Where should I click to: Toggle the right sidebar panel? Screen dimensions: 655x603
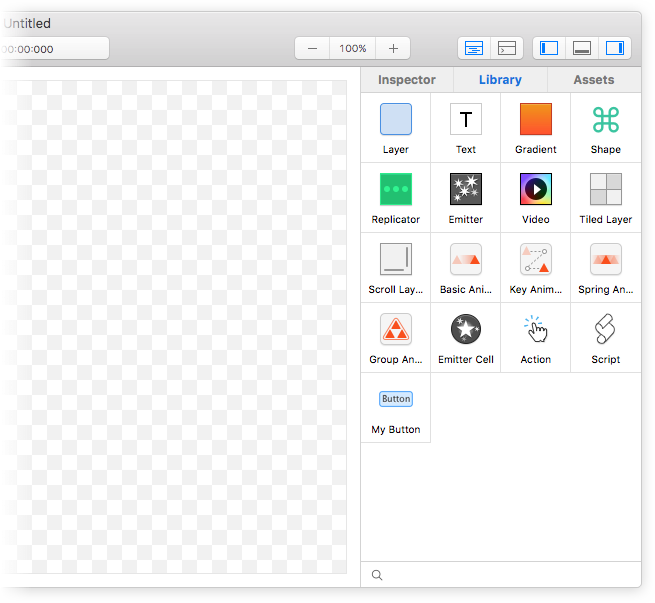pos(615,48)
